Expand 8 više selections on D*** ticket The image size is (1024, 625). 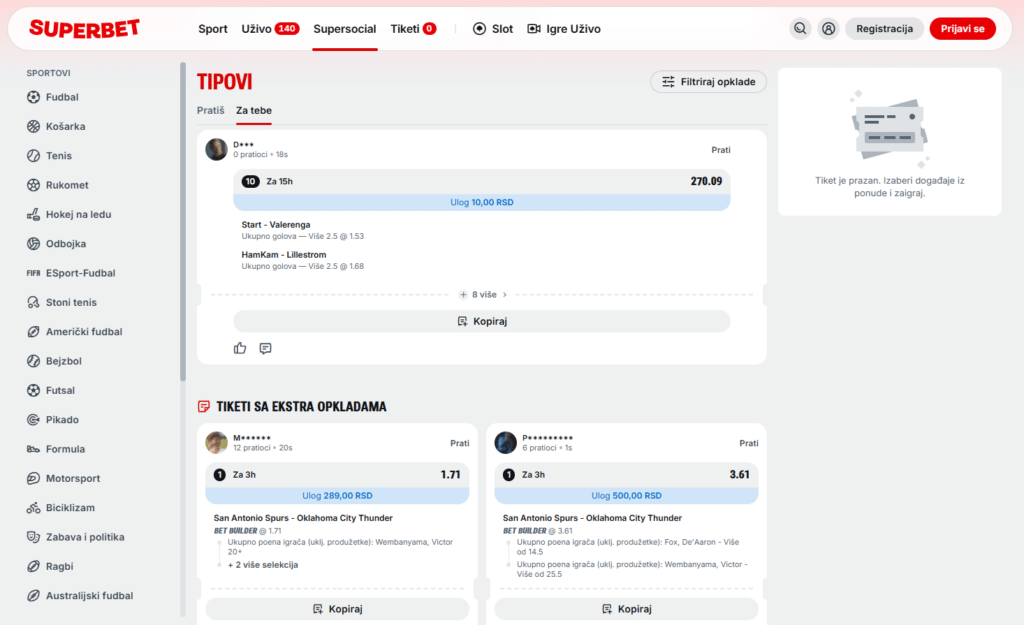click(x=483, y=295)
